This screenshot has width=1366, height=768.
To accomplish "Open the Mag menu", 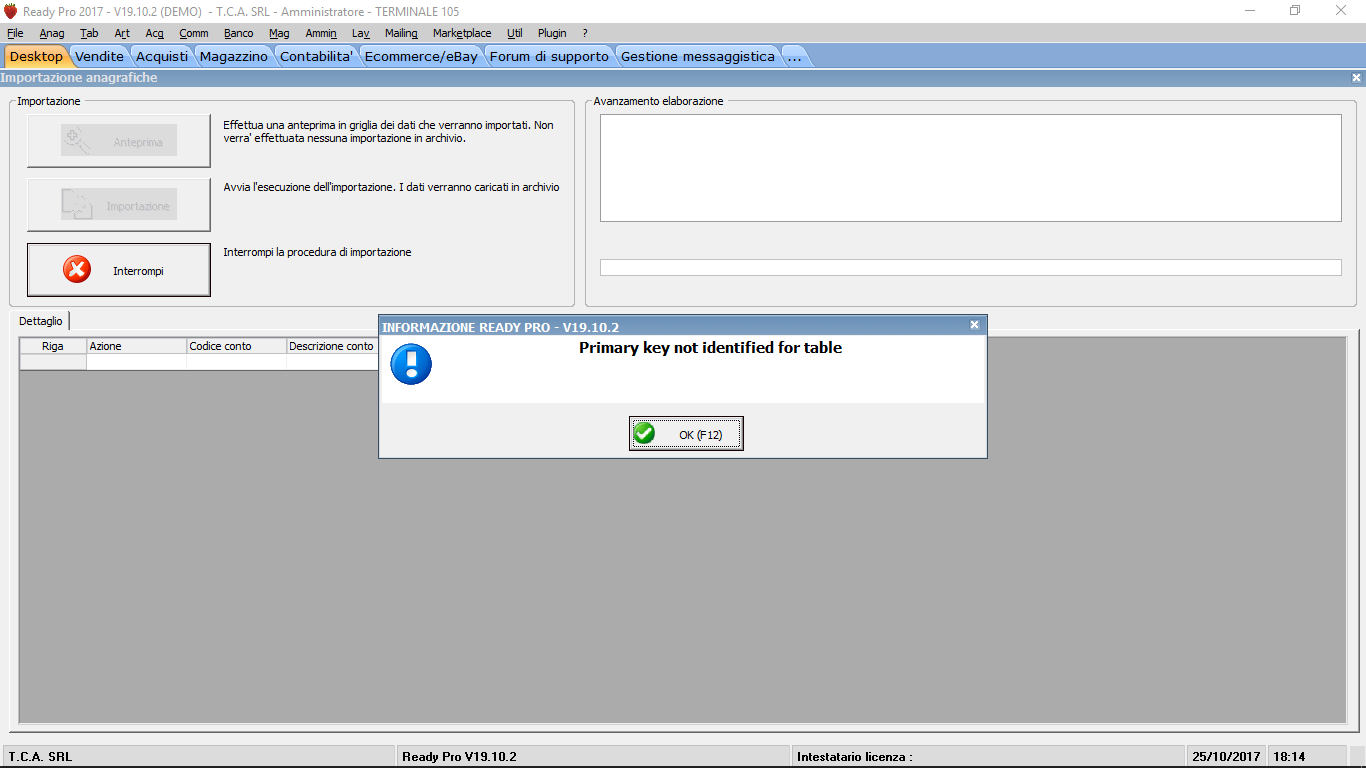I will (279, 33).
